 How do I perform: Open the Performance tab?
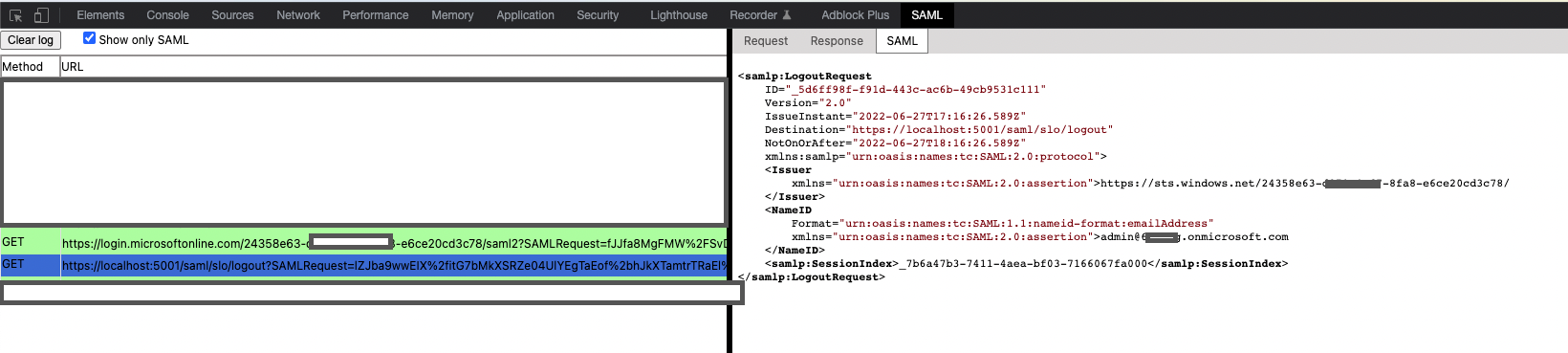click(376, 15)
